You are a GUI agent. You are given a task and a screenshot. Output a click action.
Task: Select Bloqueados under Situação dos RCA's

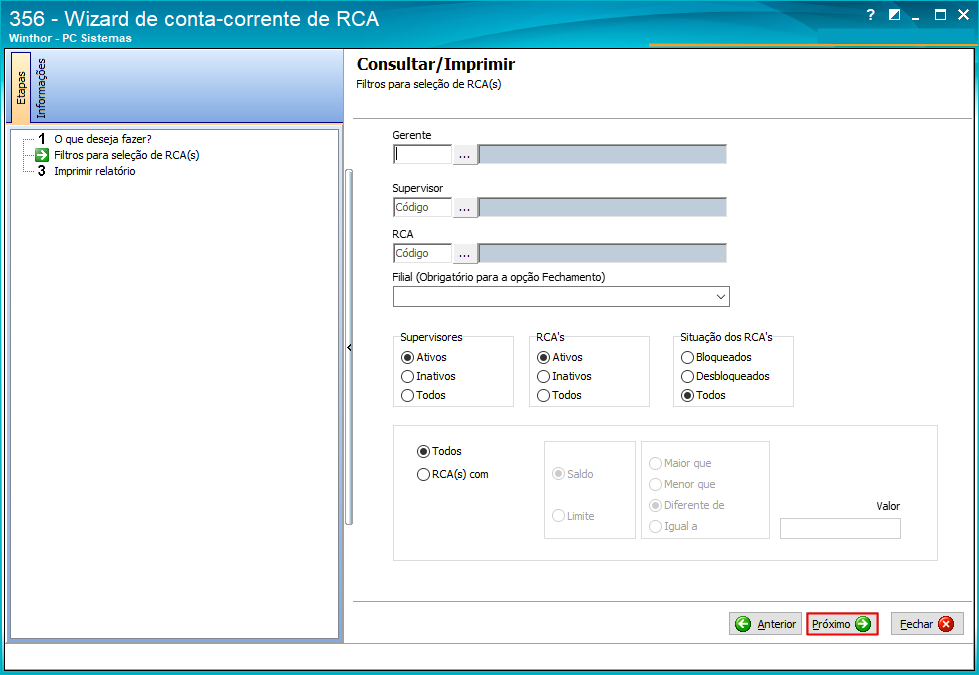coord(716,357)
